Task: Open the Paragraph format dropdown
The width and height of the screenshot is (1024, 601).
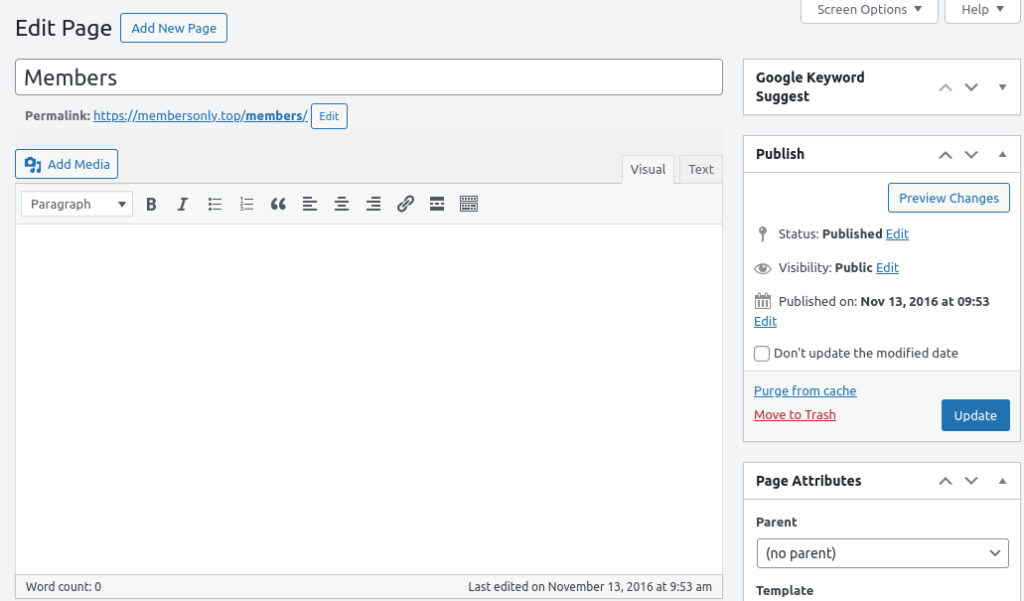Action: [76, 204]
